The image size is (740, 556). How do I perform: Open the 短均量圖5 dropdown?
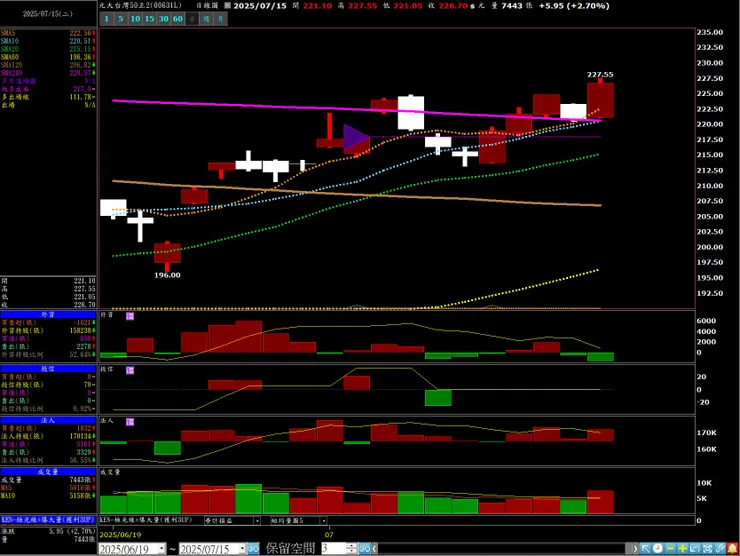click(323, 521)
